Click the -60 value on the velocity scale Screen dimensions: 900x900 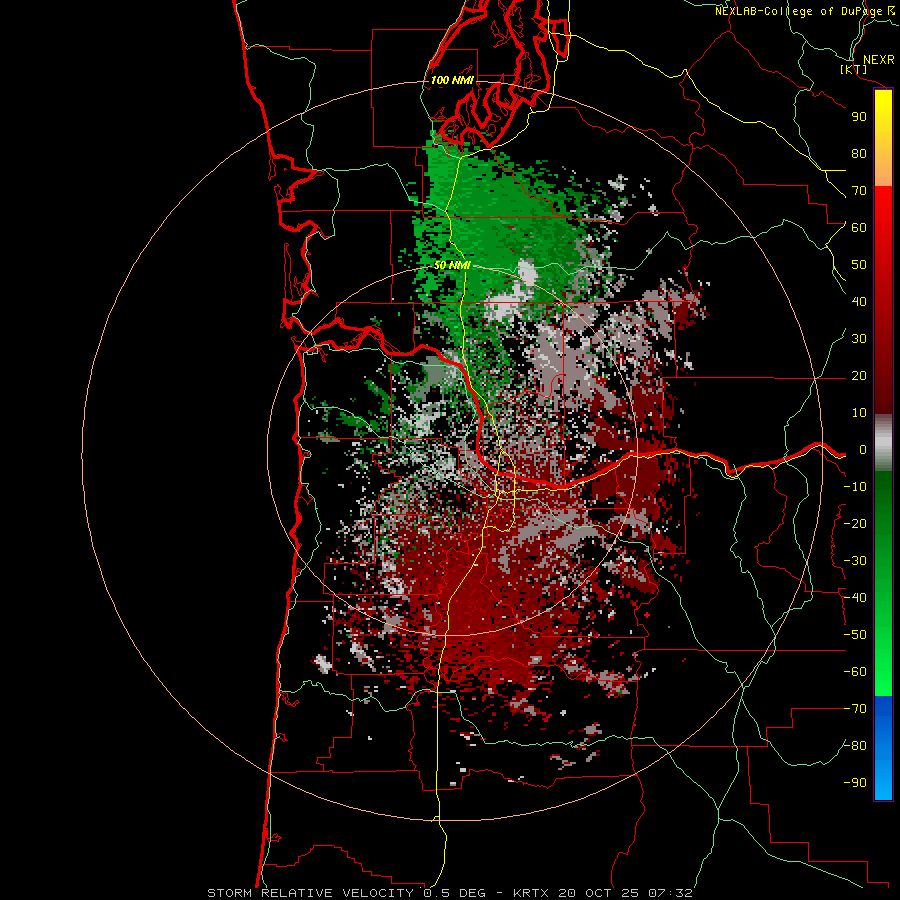pos(855,672)
